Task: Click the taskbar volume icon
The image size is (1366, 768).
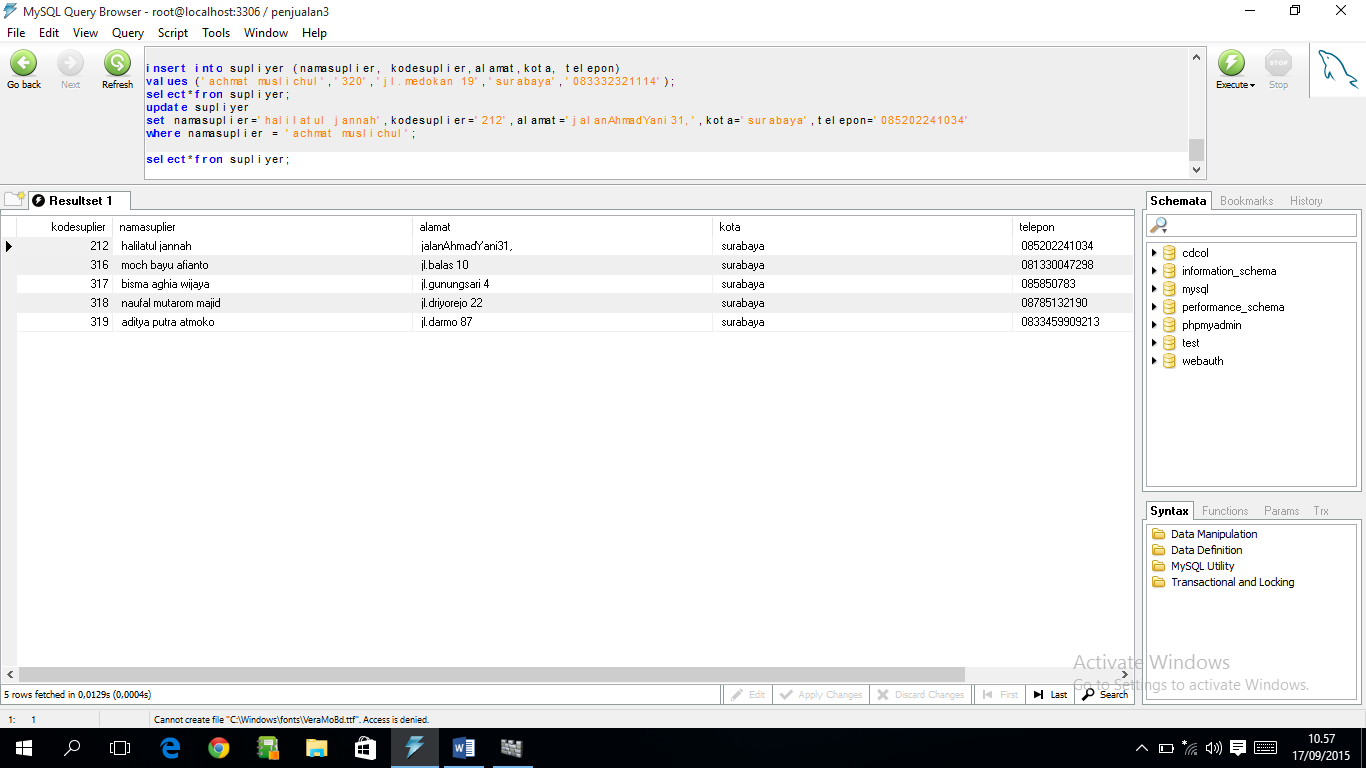Action: point(1213,747)
